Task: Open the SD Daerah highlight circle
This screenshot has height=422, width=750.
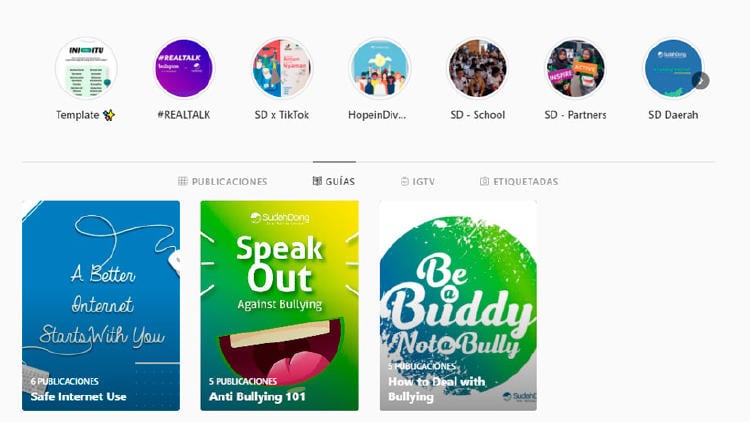Action: pyautogui.click(x=673, y=68)
